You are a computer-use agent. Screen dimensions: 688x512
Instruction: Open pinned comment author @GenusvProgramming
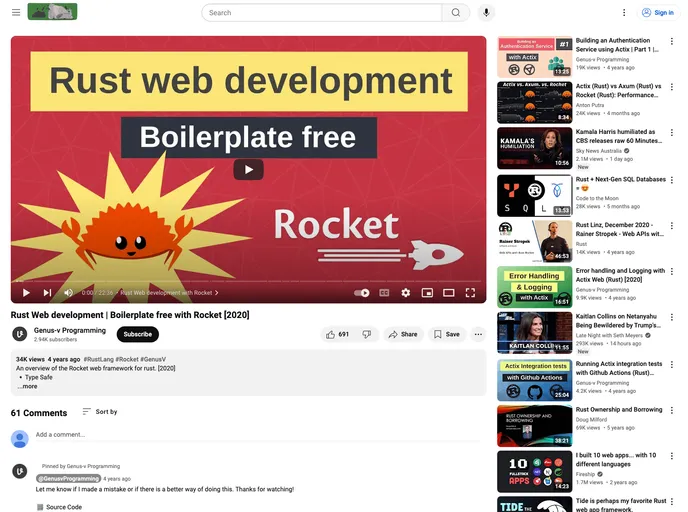tap(68, 479)
